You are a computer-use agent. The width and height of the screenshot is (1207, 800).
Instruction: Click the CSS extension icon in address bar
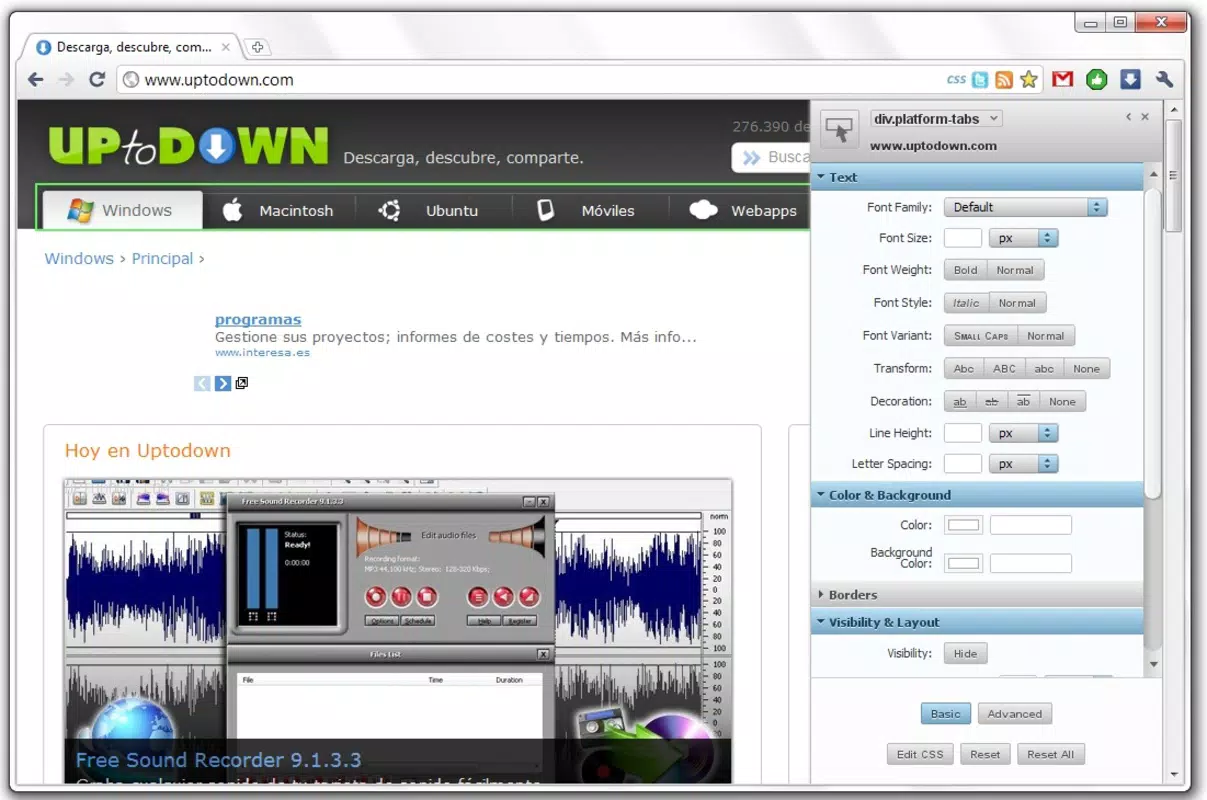pyautogui.click(x=956, y=79)
